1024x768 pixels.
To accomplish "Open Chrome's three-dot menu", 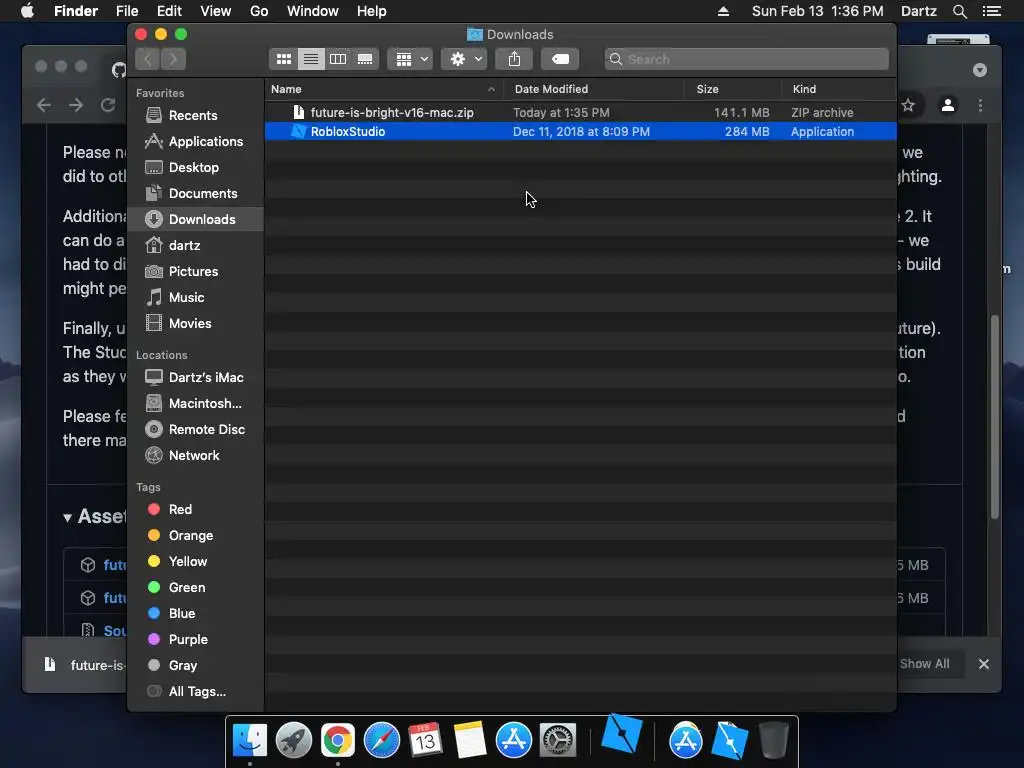I will (x=980, y=105).
